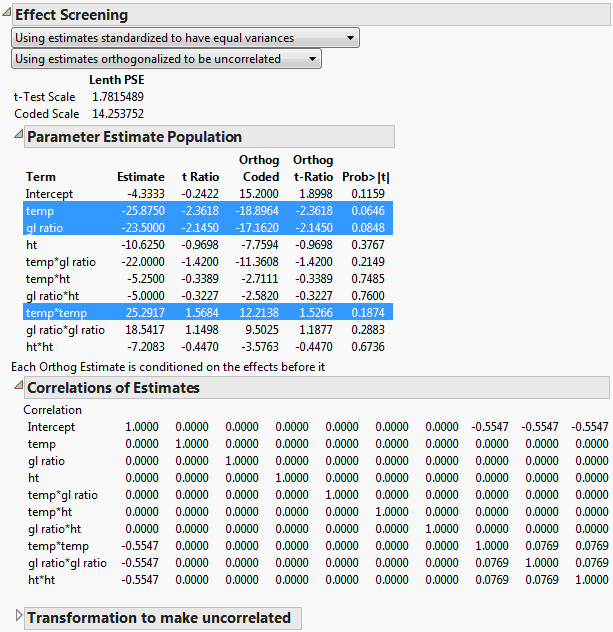Click the Effect Screening title bar text
613x632 pixels.
(71, 16)
